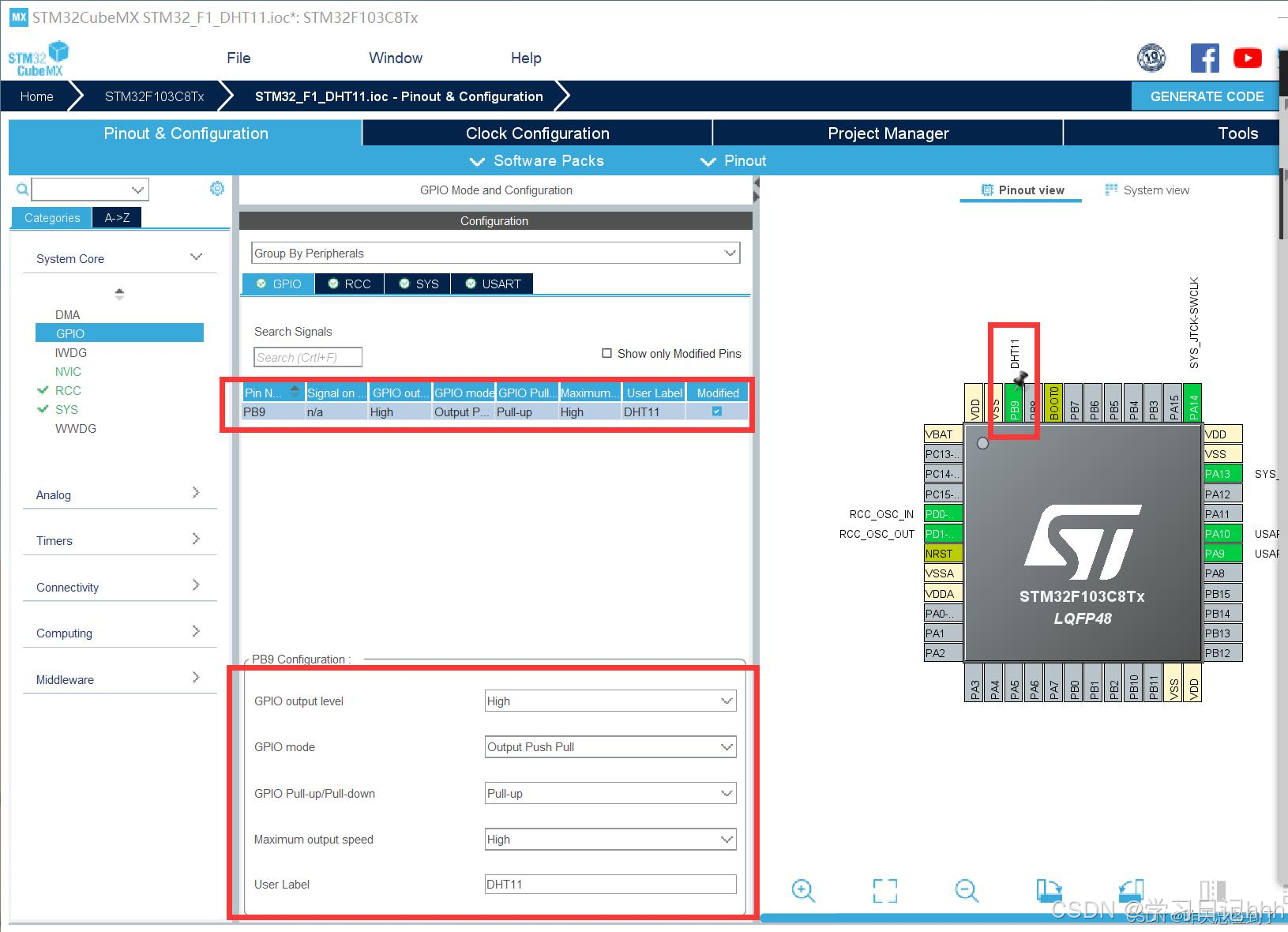
Task: Click the STM32CubeMX logo
Action: click(38, 58)
